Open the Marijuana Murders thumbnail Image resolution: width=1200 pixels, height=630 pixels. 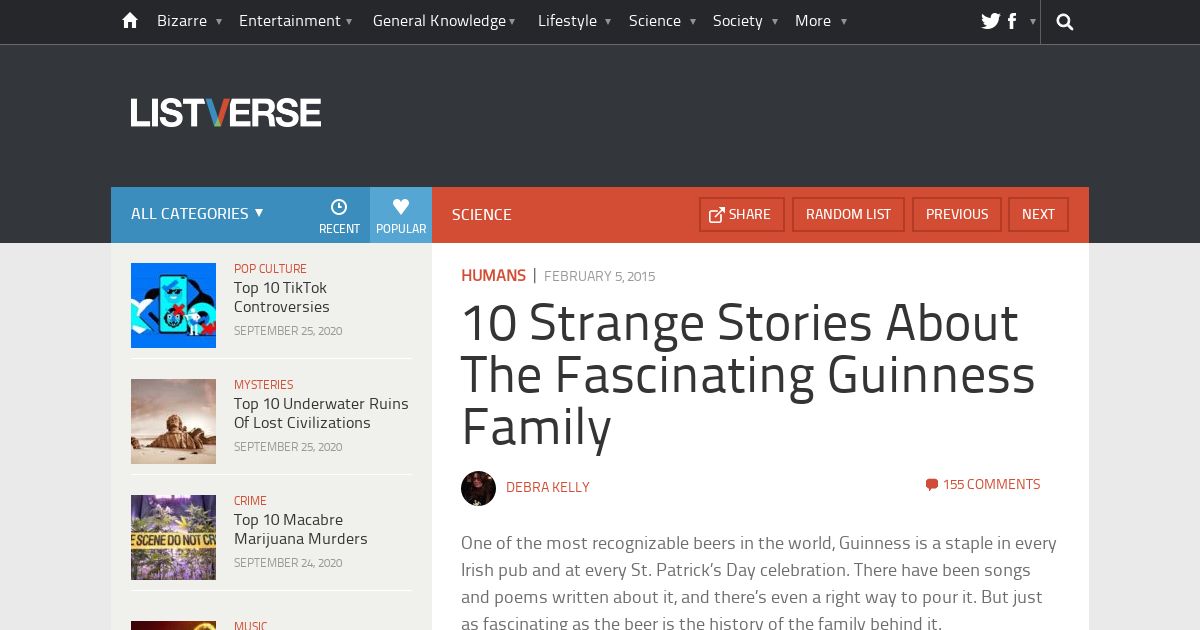coord(173,537)
